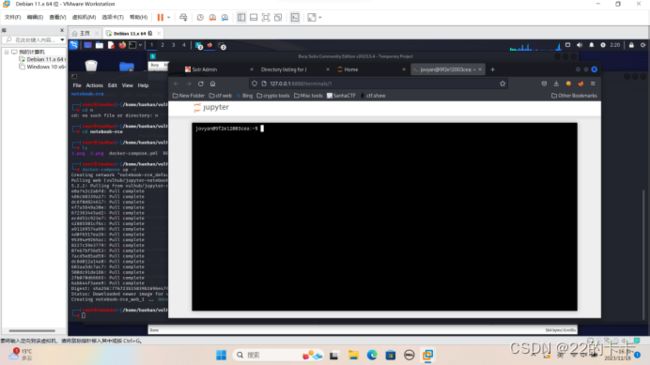Launch Firefox from the Kali panel
Viewport: 650px width, 365px height.
[x=122, y=45]
